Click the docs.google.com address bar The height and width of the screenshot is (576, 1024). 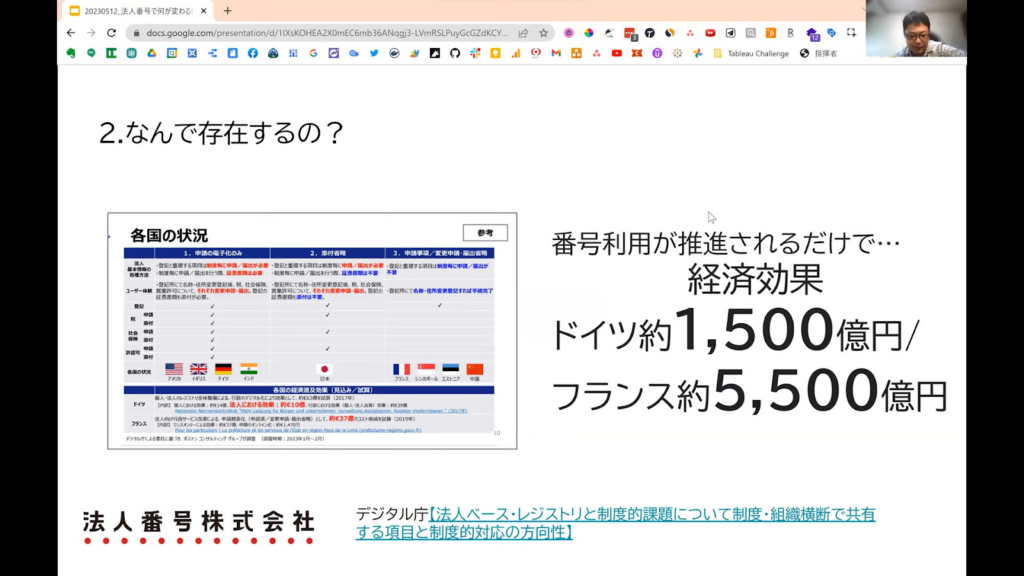320,32
